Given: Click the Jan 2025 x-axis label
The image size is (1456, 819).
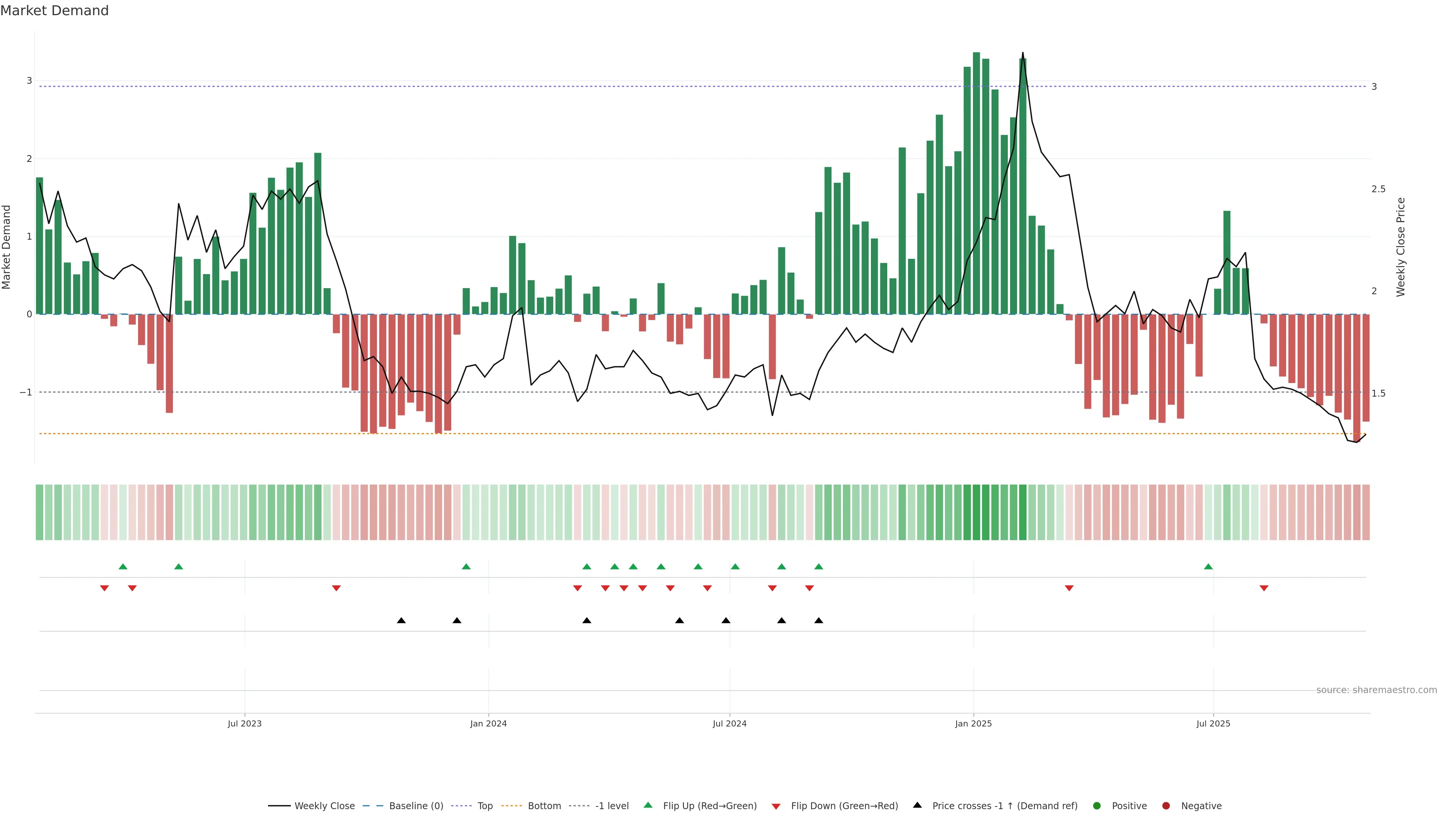Looking at the screenshot, I should pyautogui.click(x=973, y=723).
